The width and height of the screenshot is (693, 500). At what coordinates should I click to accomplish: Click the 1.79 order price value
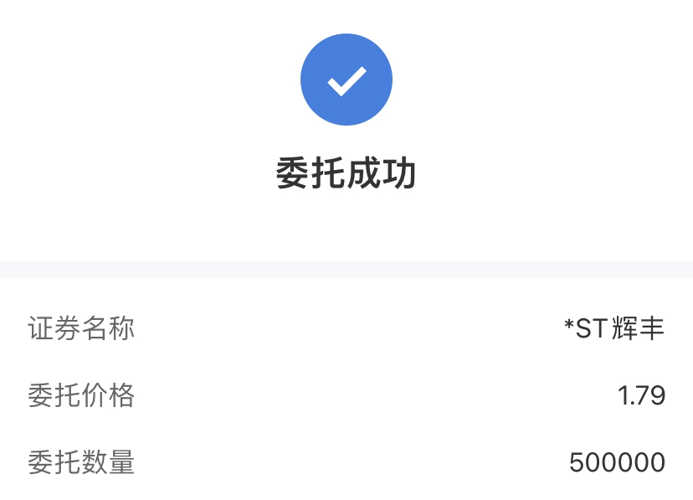coord(641,395)
